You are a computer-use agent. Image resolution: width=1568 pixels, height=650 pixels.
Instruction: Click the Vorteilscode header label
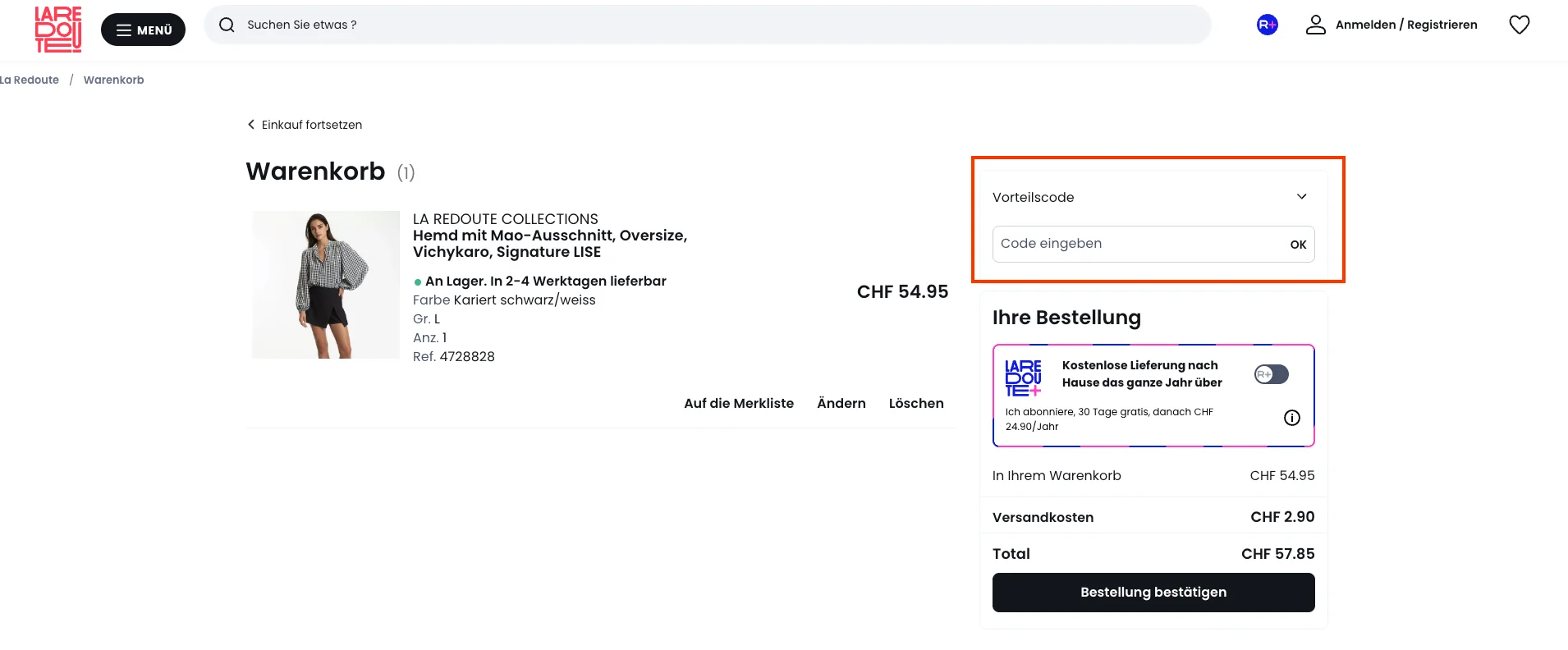point(1033,197)
